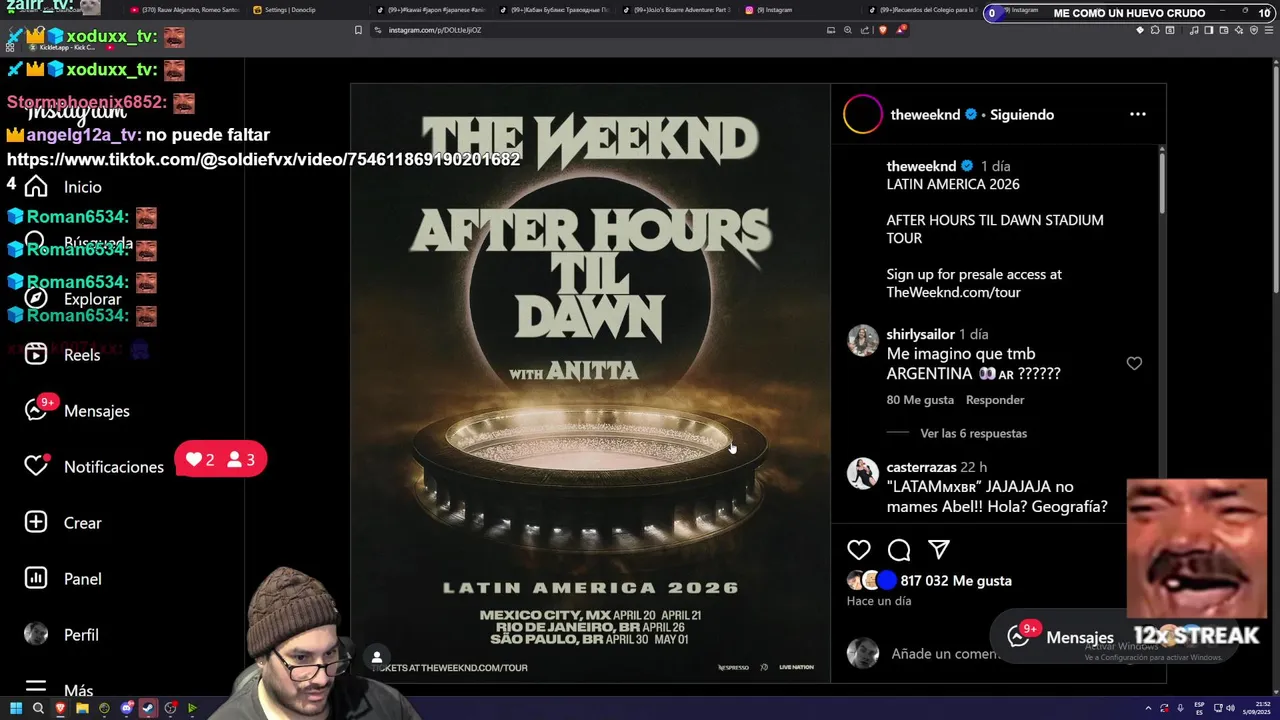Open Explorar compass icon

coord(36,299)
